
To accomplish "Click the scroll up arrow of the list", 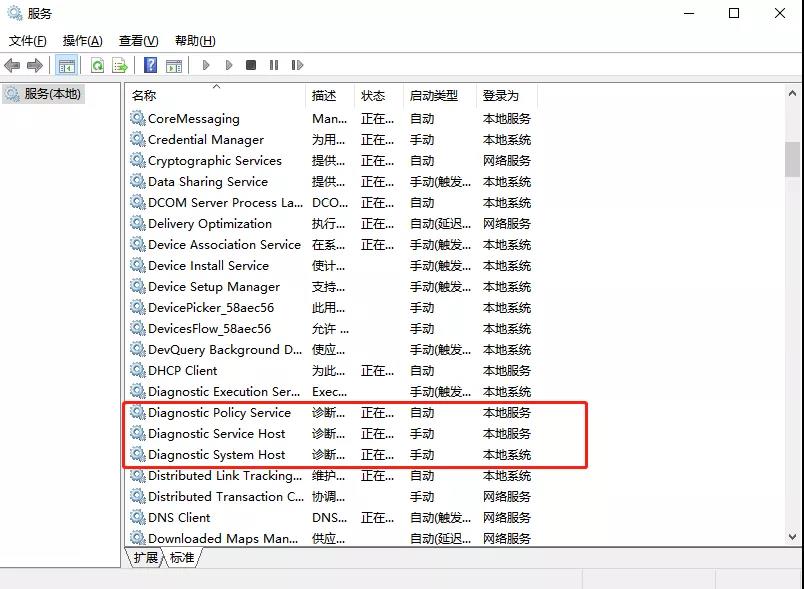I will (792, 93).
